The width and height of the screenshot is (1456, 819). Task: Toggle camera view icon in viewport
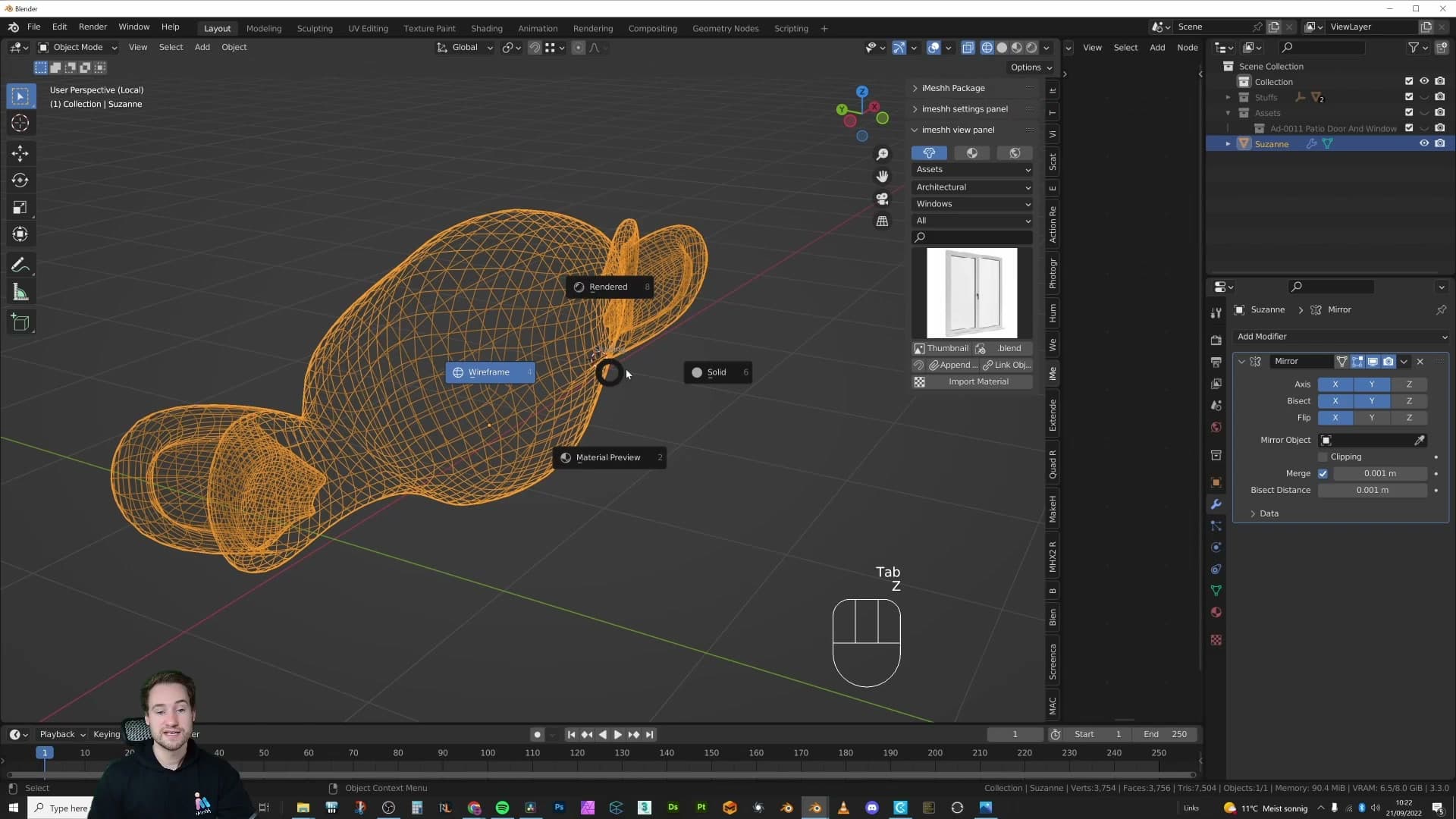pyautogui.click(x=882, y=199)
